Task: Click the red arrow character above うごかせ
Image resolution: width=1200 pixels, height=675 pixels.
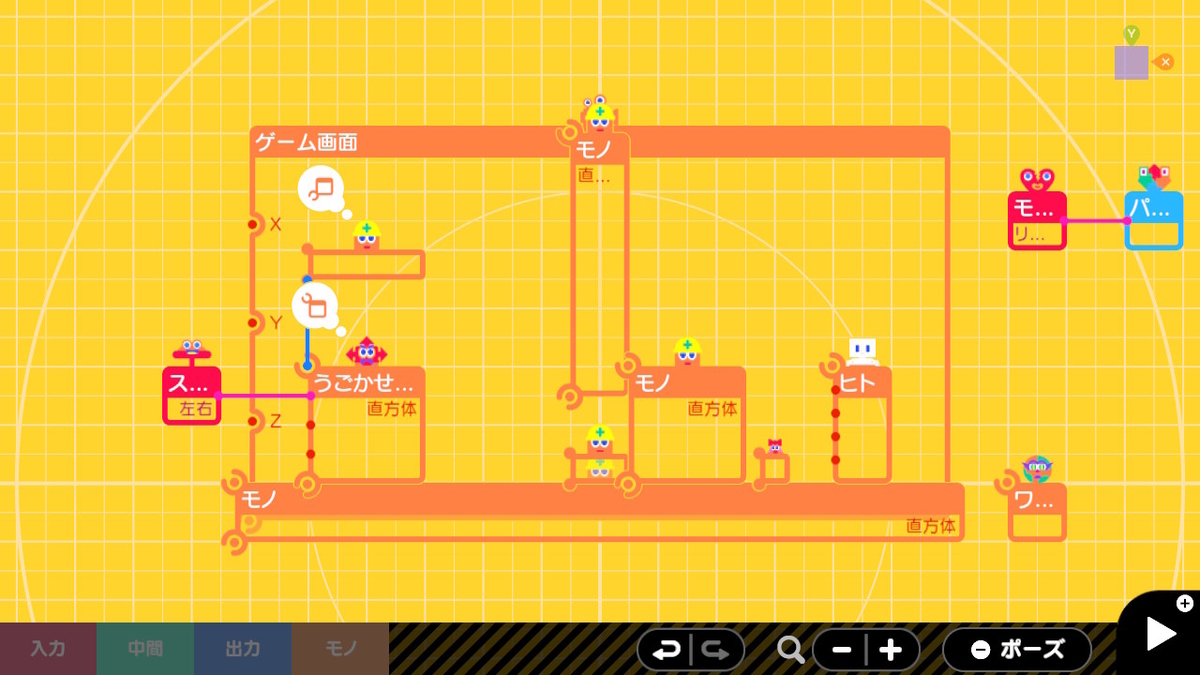Action: coord(366,352)
